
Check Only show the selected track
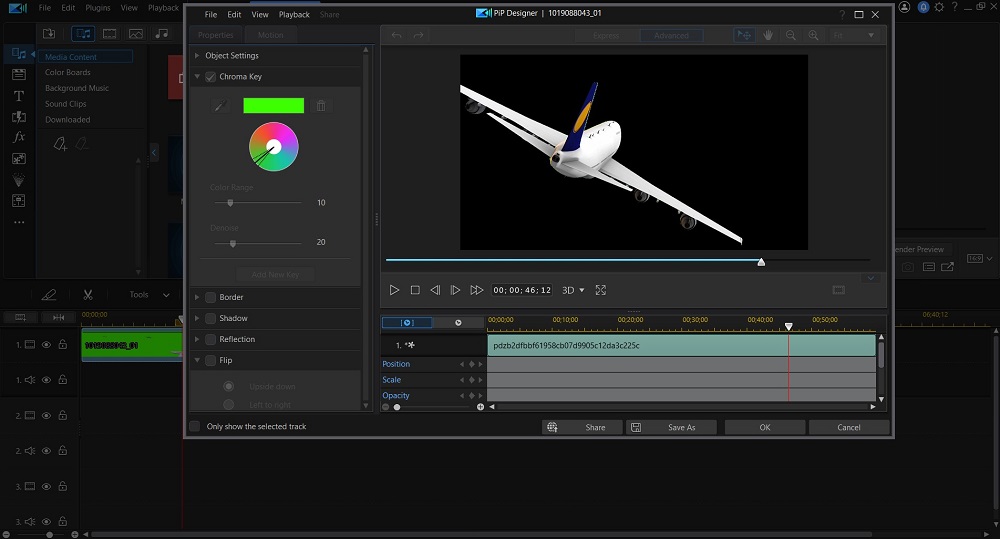tap(194, 427)
